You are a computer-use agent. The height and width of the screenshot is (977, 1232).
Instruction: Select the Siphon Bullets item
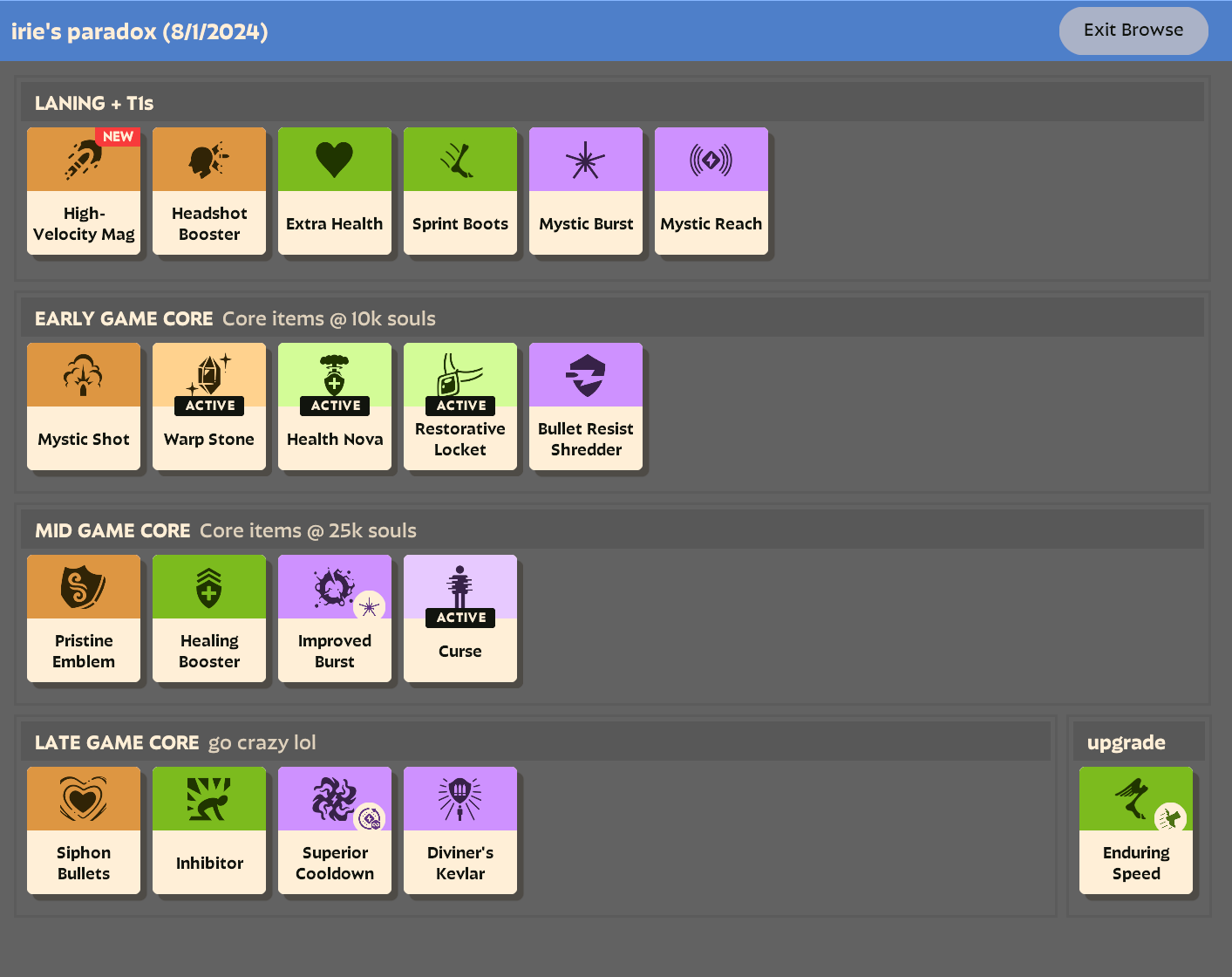pyautogui.click(x=84, y=830)
